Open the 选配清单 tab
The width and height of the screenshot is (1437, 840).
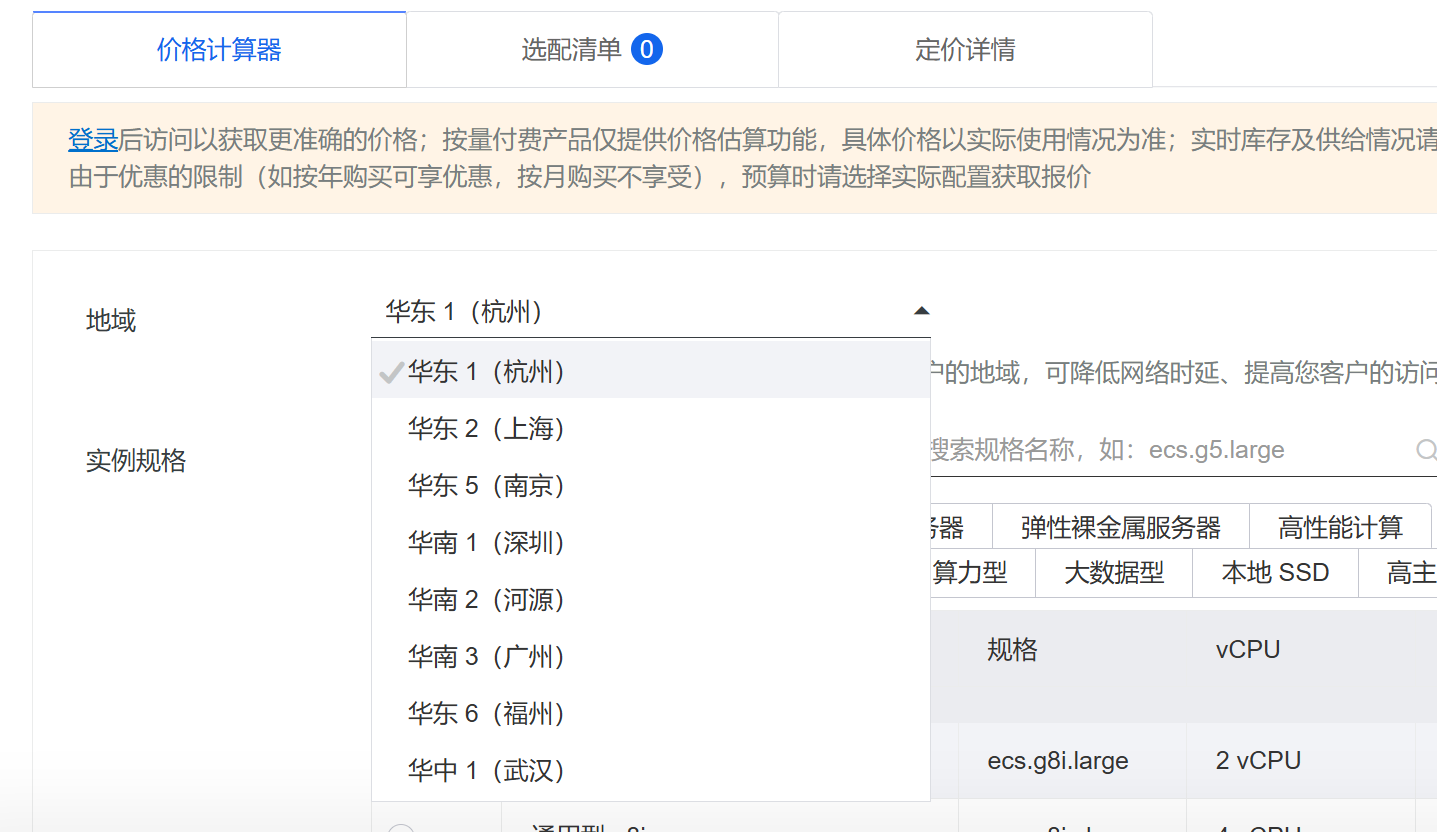click(x=592, y=49)
